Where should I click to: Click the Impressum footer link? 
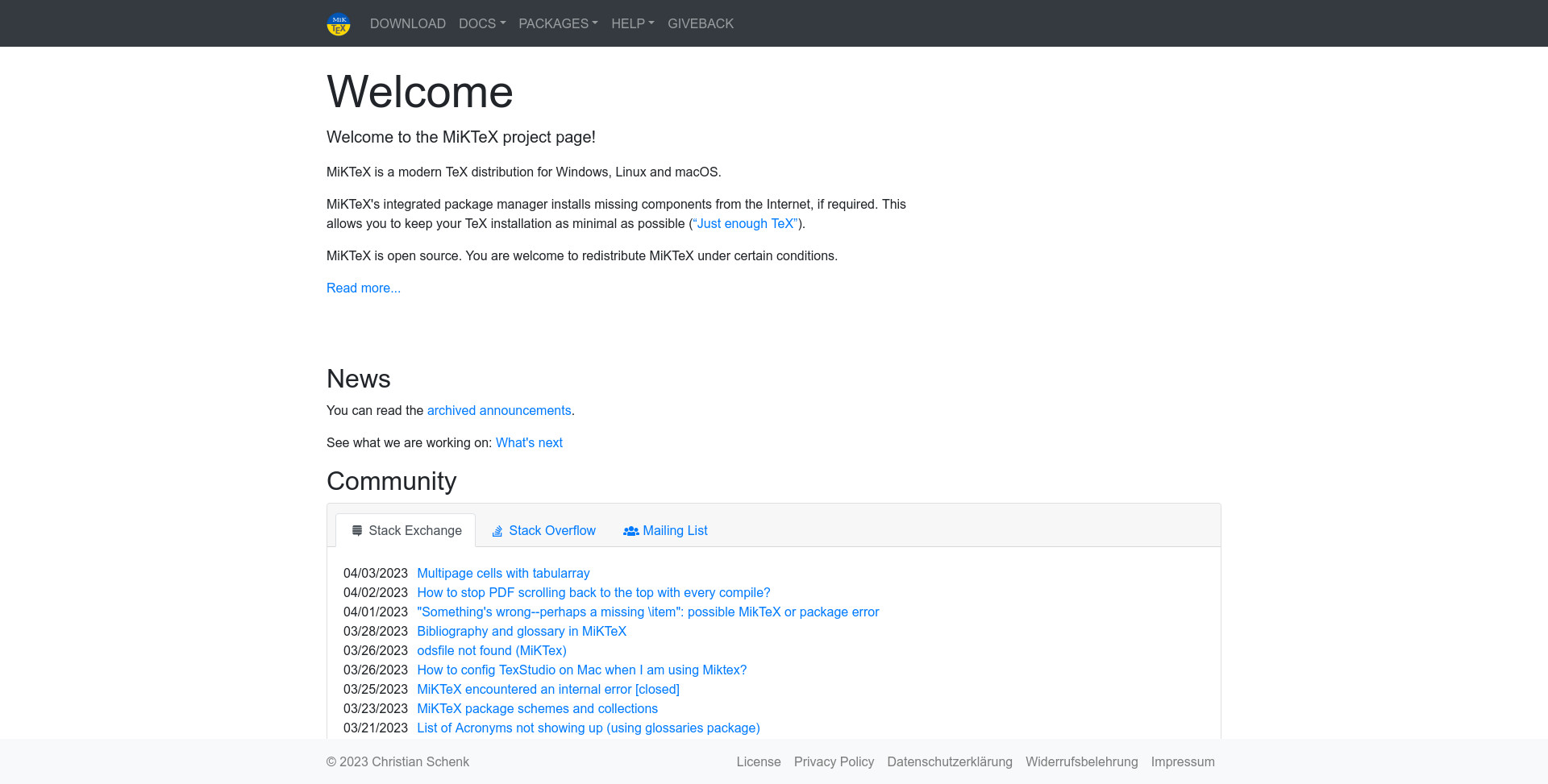(1182, 762)
